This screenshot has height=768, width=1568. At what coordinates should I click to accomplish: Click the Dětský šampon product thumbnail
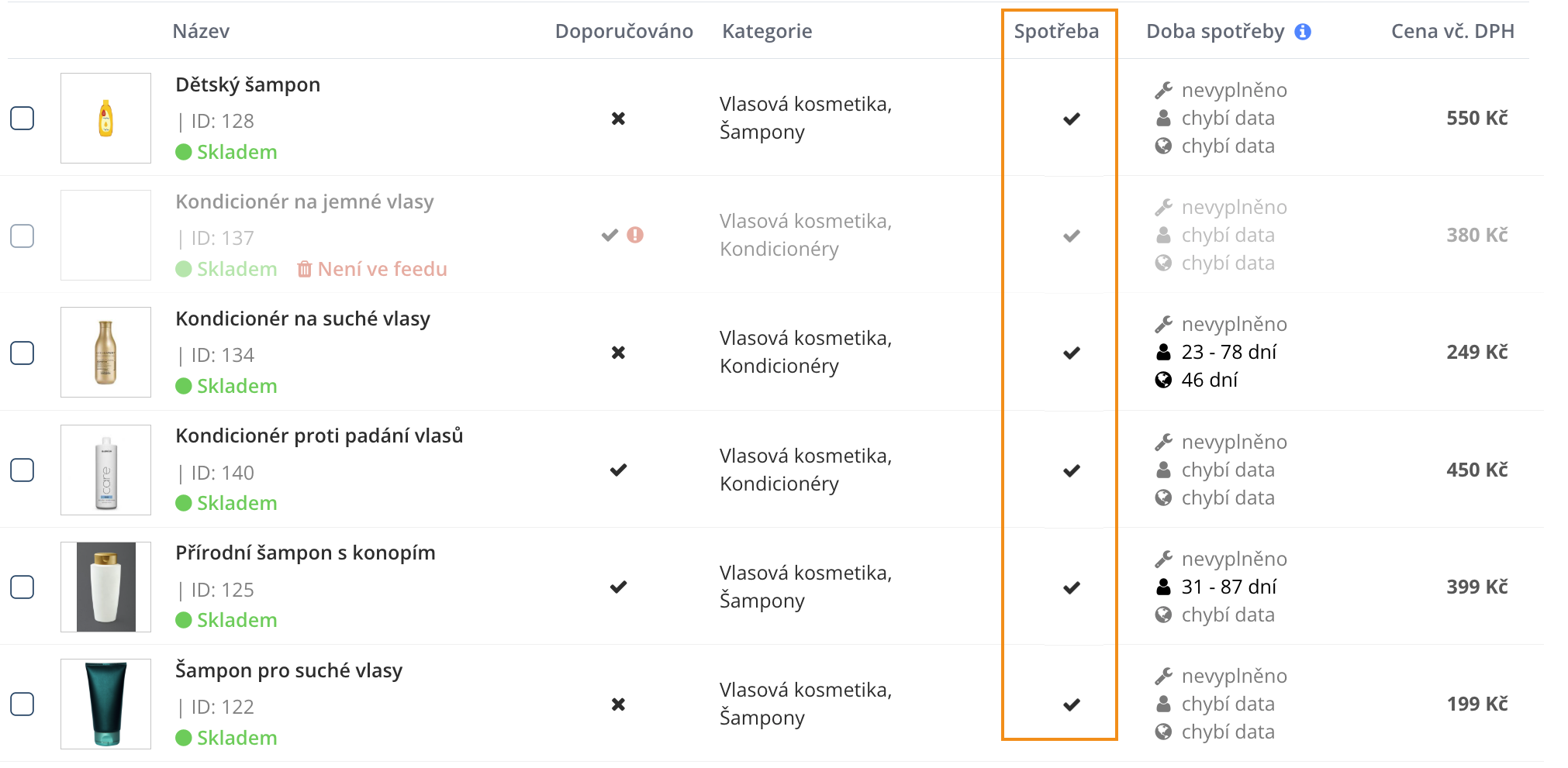coord(106,118)
